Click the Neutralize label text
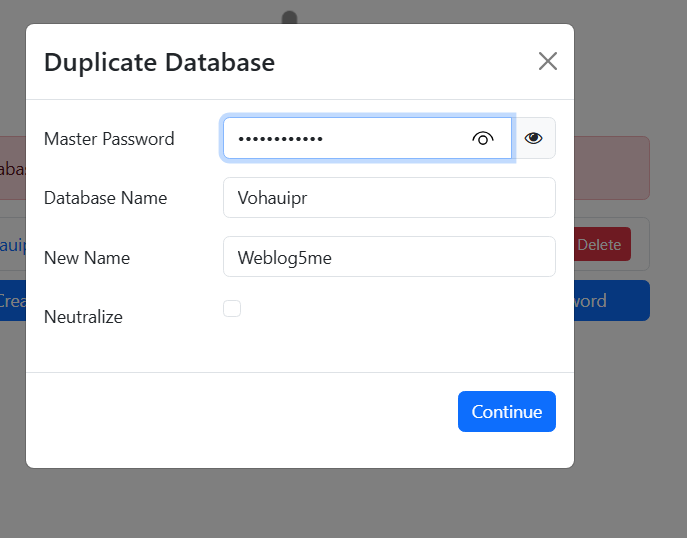 pyautogui.click(x=83, y=317)
